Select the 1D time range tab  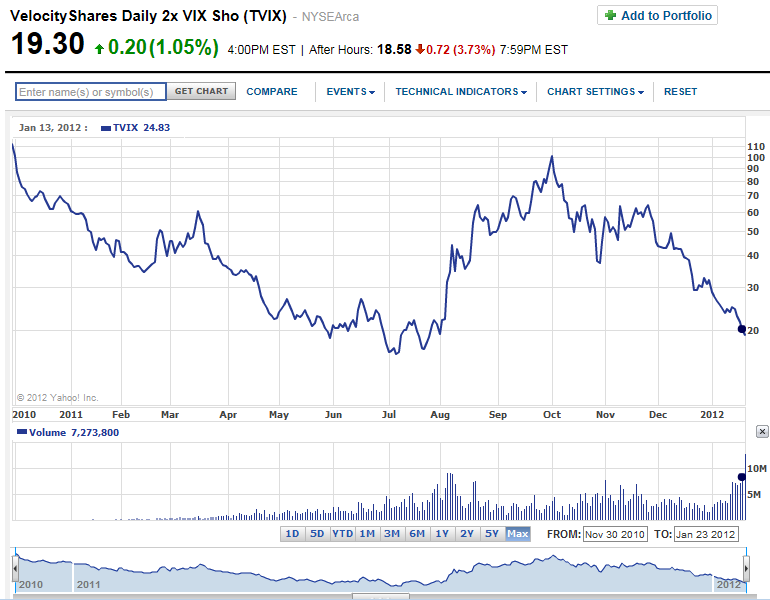(x=292, y=534)
